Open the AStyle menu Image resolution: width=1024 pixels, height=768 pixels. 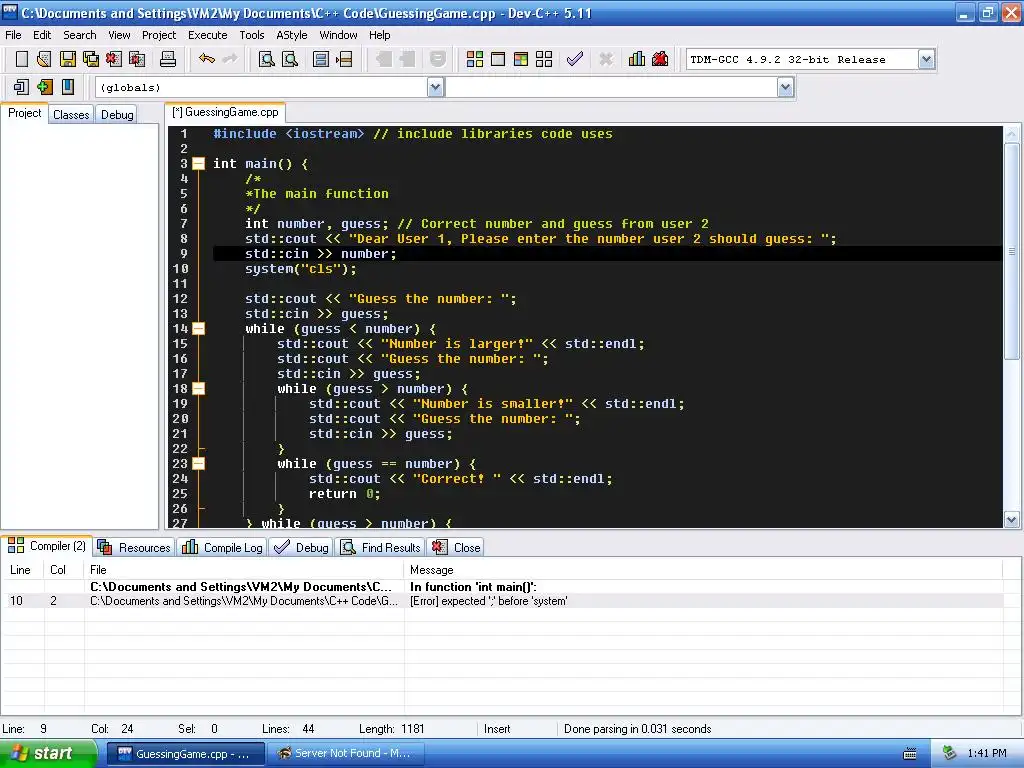click(292, 35)
